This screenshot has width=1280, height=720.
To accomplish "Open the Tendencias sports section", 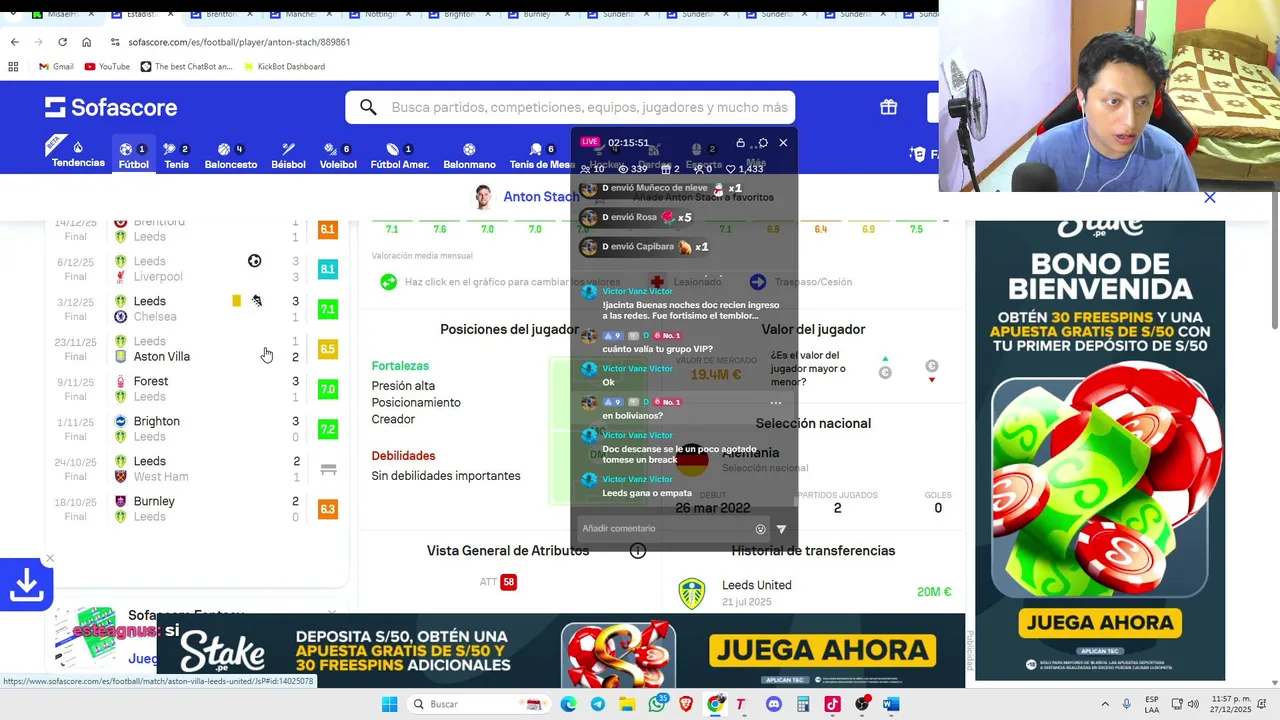I will point(78,155).
